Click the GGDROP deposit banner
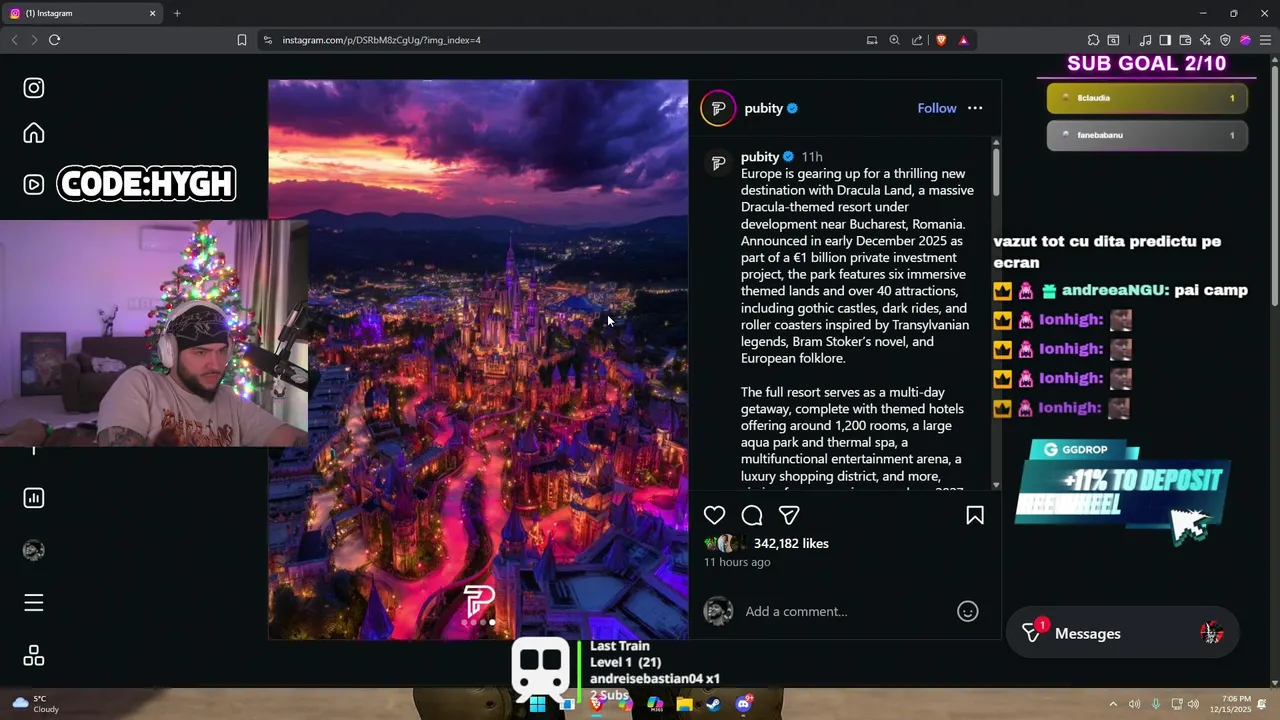The height and width of the screenshot is (720, 1280). (1122, 492)
